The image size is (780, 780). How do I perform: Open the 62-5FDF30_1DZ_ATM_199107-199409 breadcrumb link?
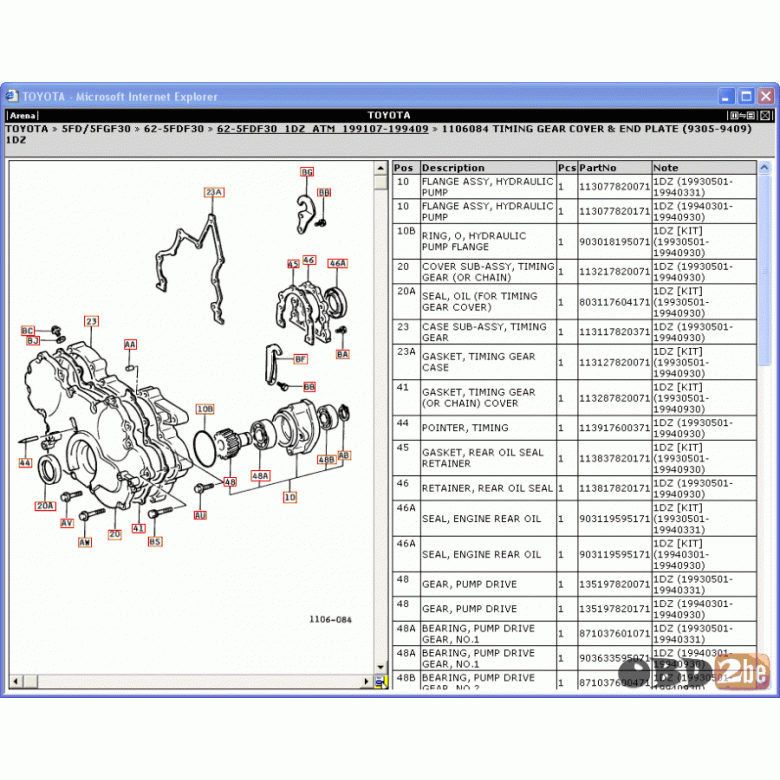pos(322,129)
